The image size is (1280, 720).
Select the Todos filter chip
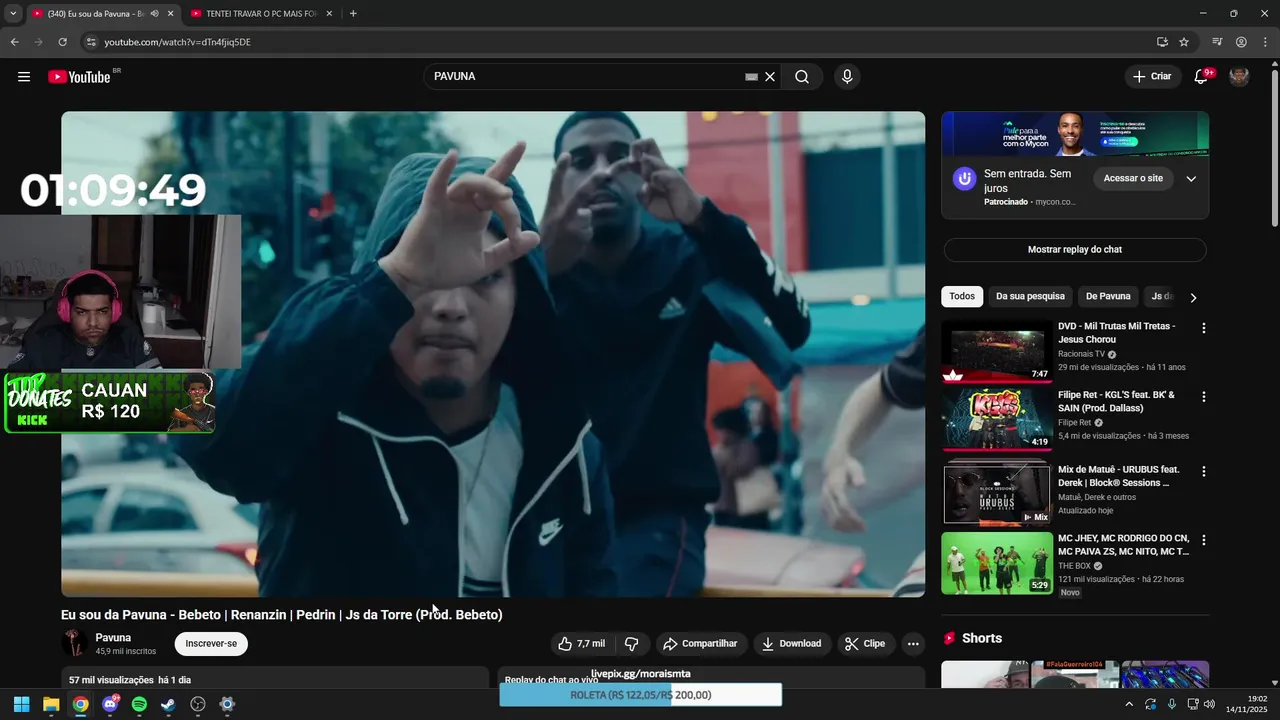[962, 297]
